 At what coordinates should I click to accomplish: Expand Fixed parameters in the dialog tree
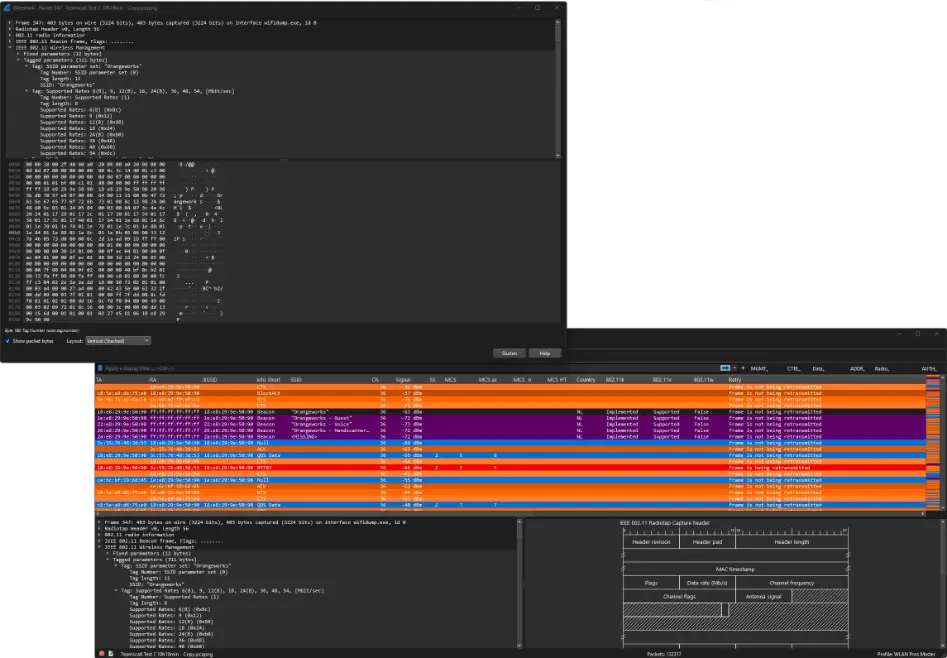tap(17, 53)
